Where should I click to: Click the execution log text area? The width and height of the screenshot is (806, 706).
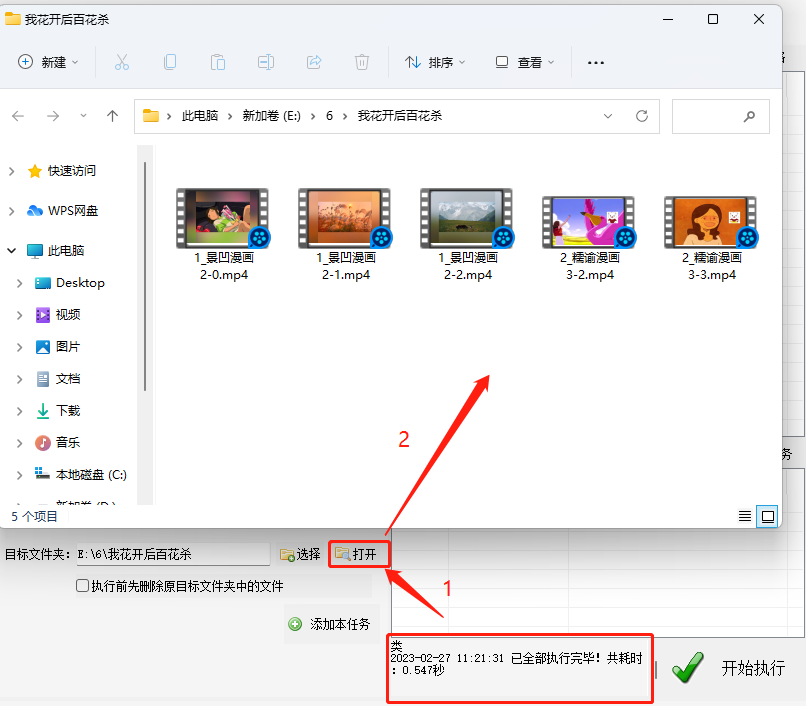coord(519,668)
